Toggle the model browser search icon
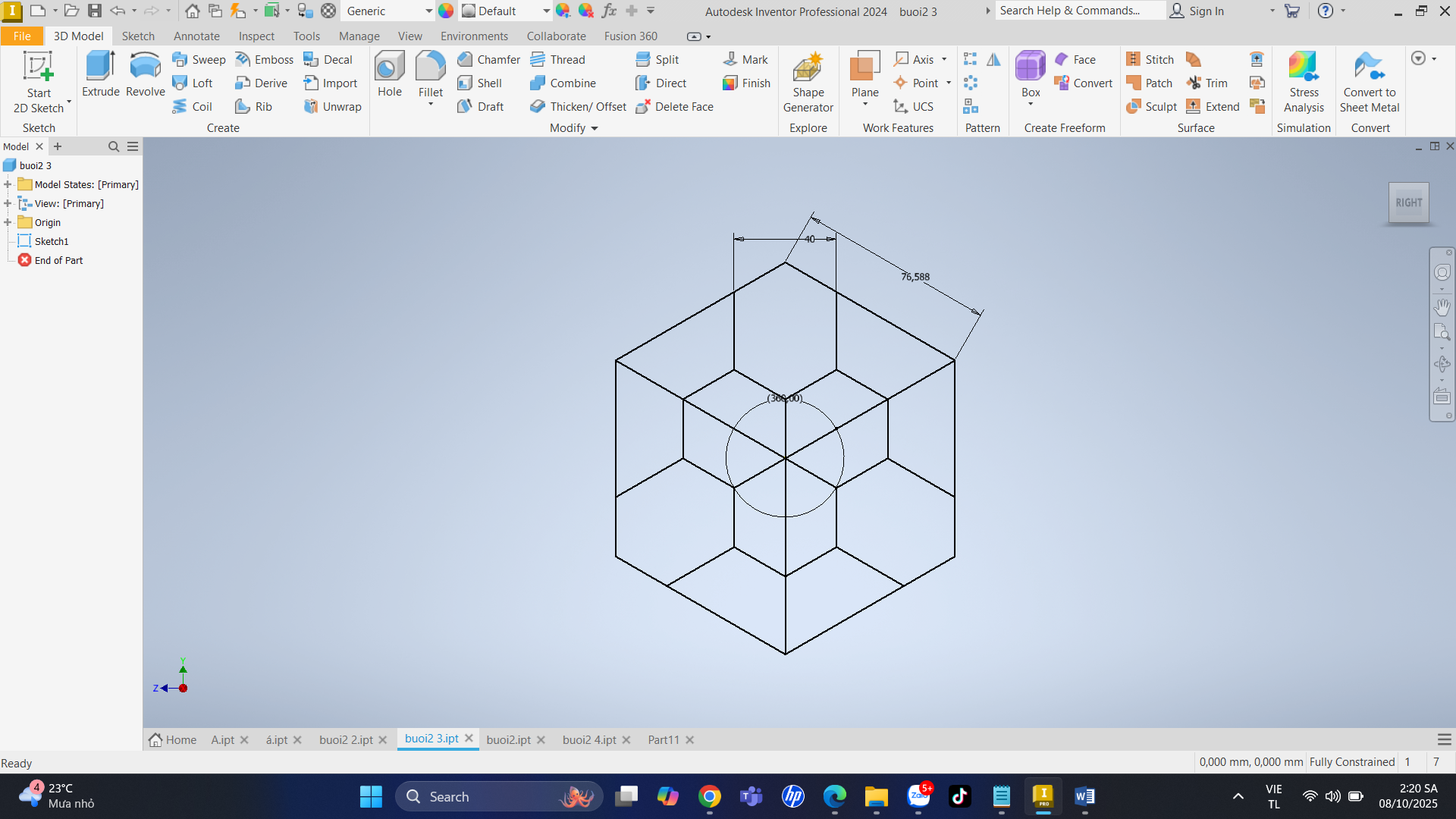Screen dimensions: 1456x819 click(114, 146)
